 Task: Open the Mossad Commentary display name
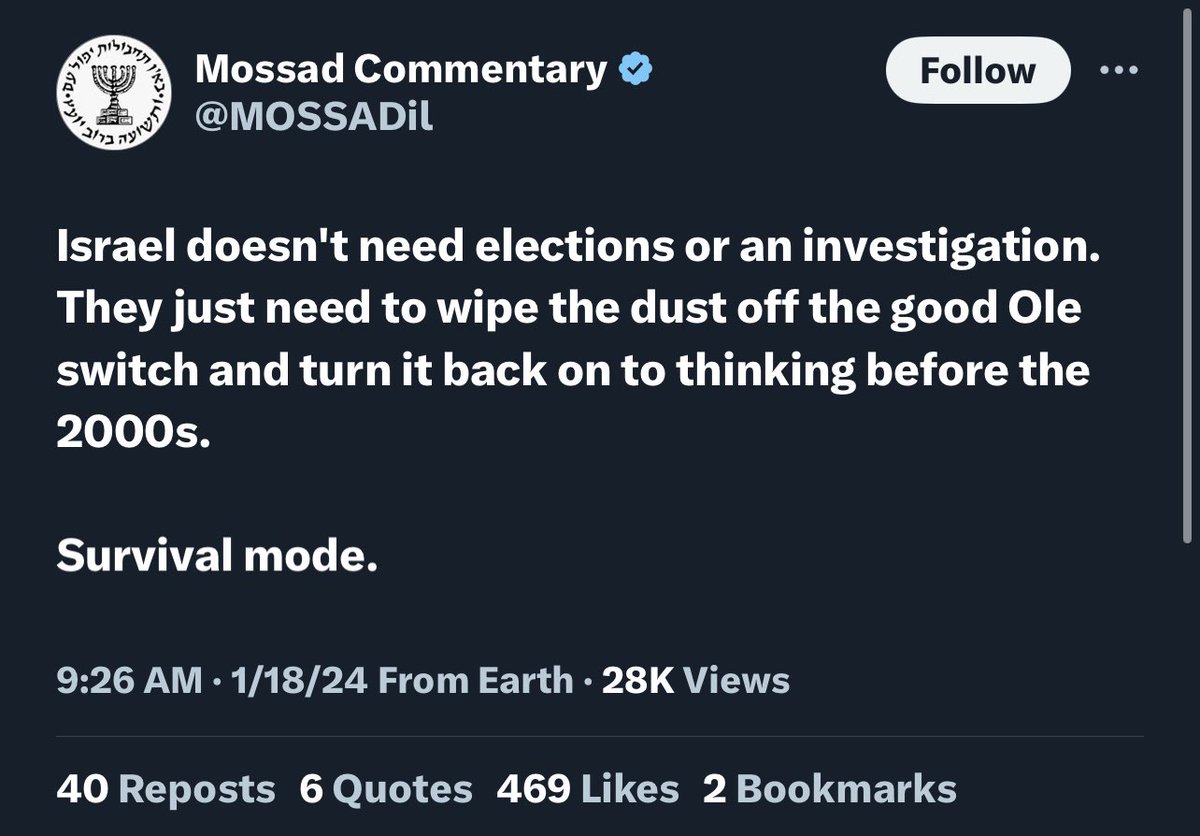401,69
